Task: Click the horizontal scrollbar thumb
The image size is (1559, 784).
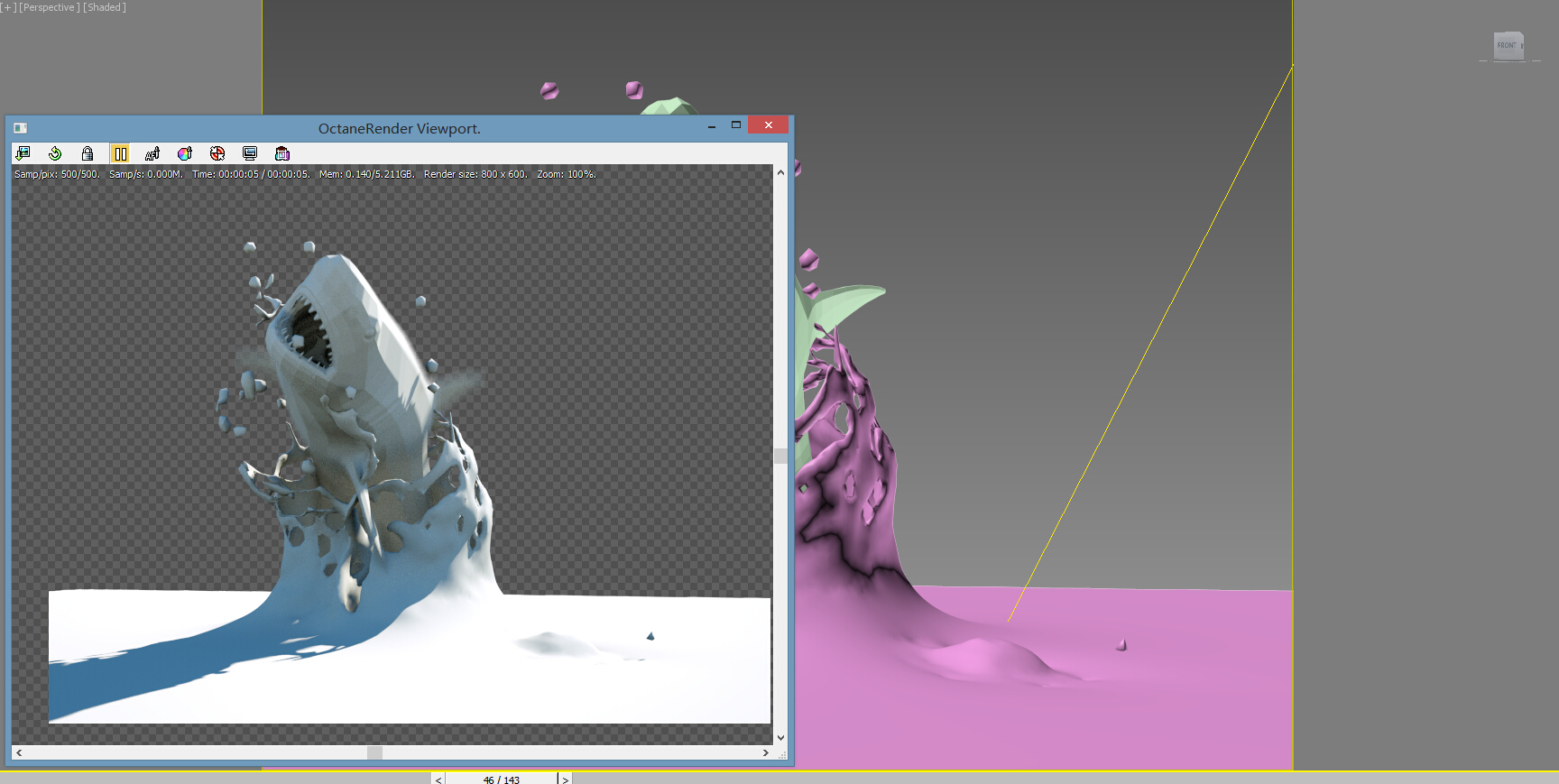Action: click(x=374, y=752)
